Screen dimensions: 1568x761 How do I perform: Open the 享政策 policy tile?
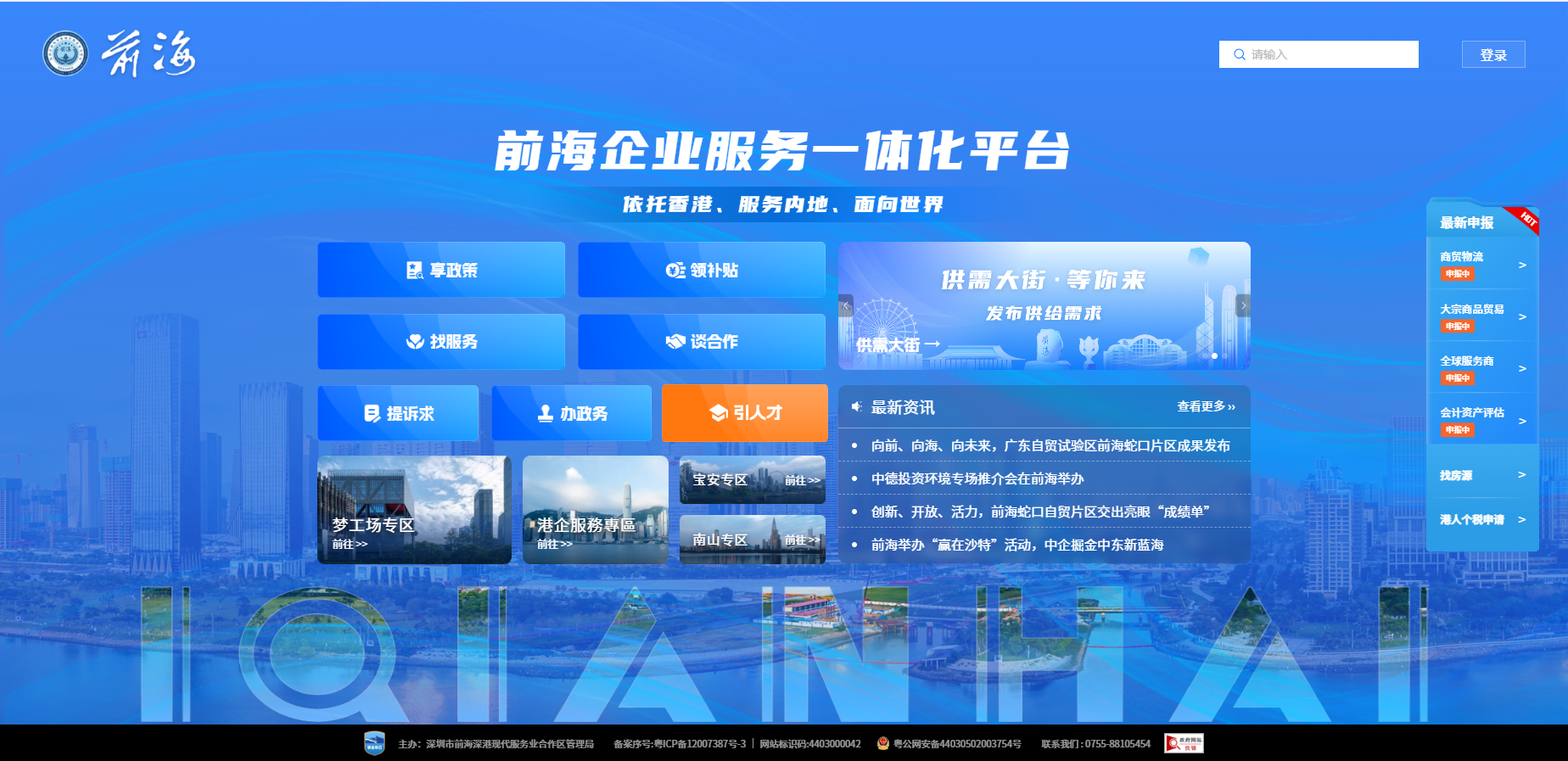click(441, 270)
